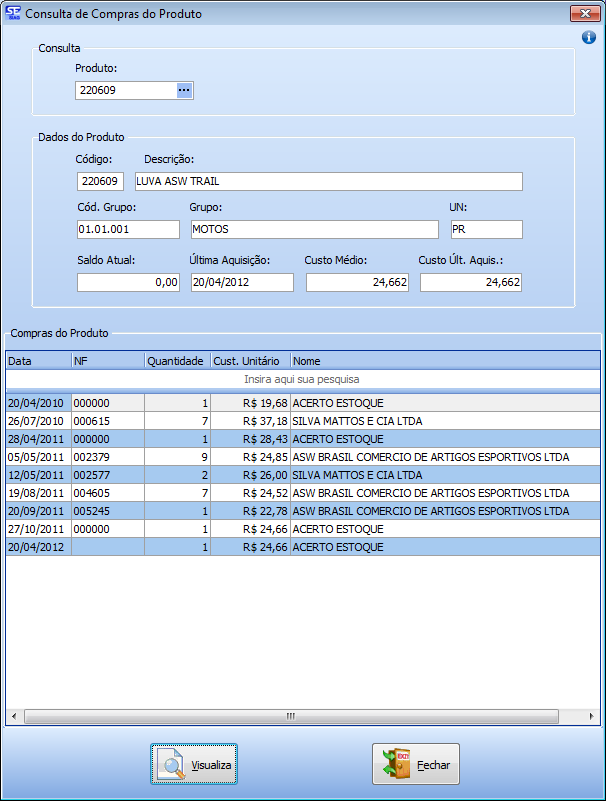Open product lookup ellipsis button

coord(184,91)
